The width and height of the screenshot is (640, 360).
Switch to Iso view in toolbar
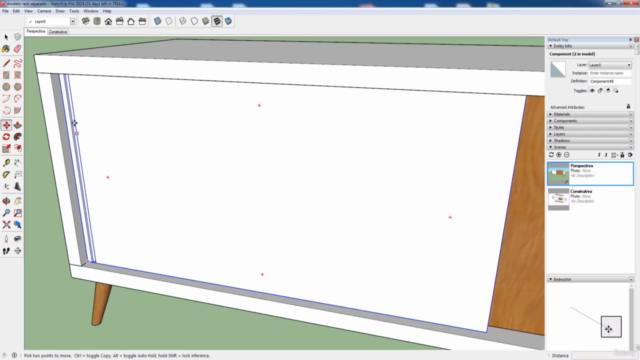point(86,21)
